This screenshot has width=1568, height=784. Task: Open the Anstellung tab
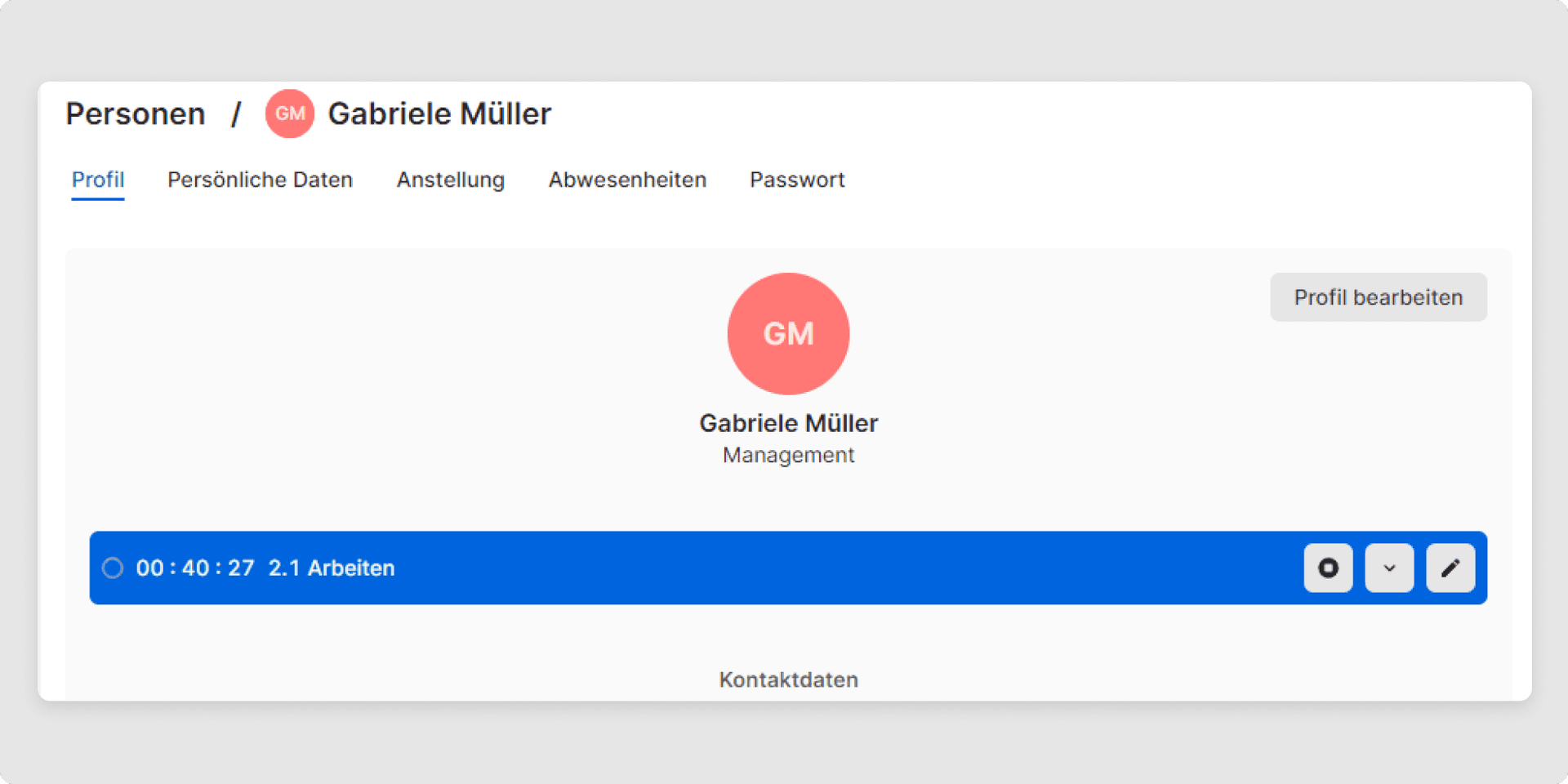(x=450, y=180)
